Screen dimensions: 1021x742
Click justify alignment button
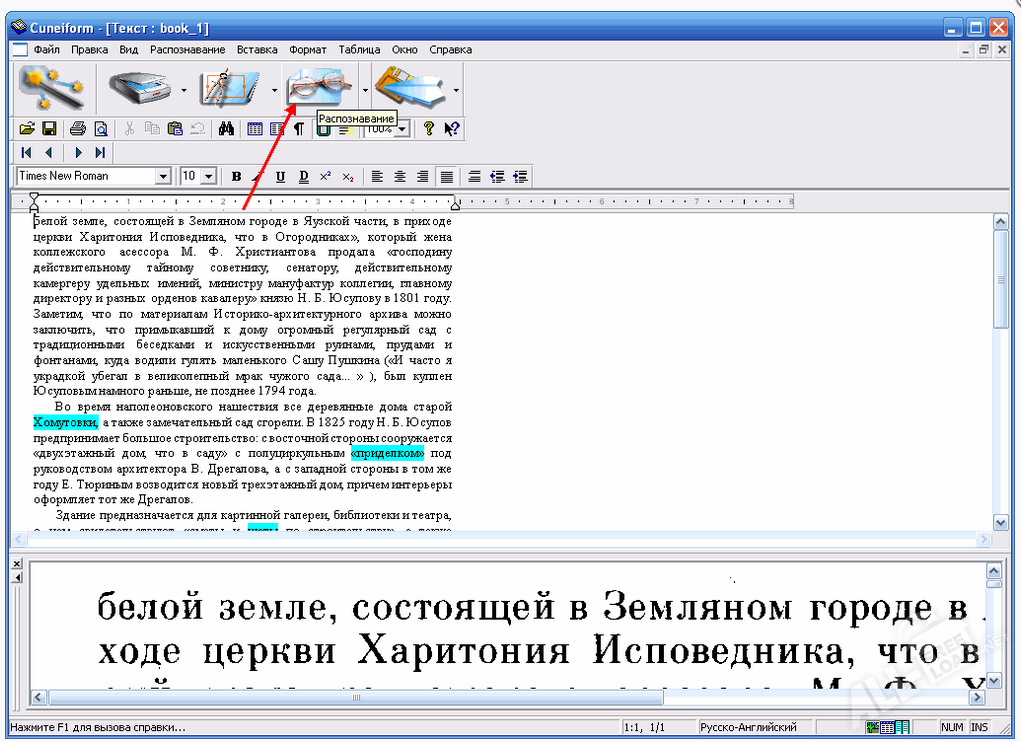click(x=445, y=177)
